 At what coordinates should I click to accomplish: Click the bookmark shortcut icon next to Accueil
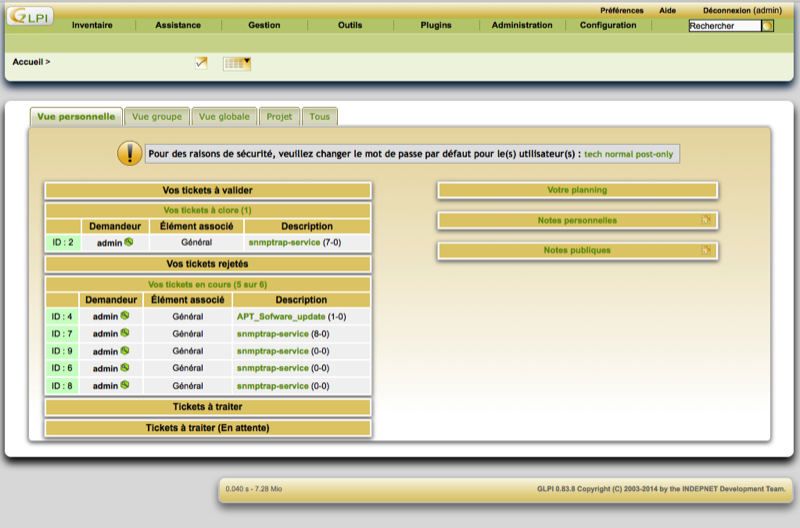coord(201,63)
